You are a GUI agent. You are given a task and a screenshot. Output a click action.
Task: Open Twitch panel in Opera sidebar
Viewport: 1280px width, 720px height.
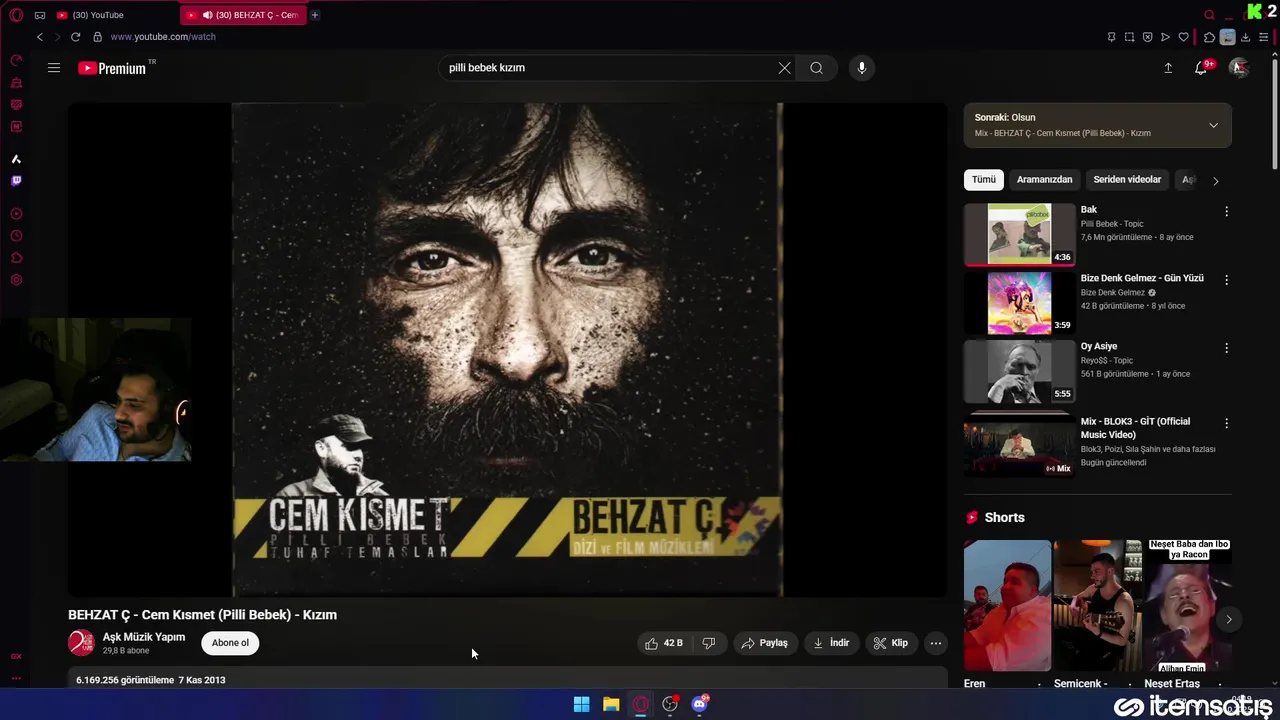point(16,181)
